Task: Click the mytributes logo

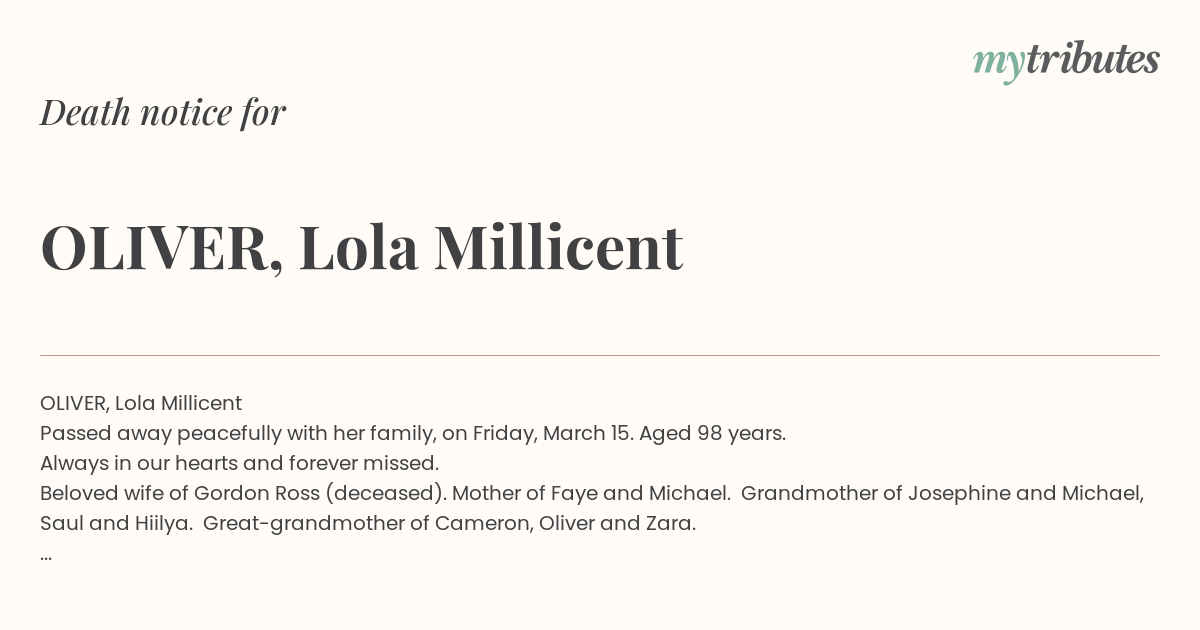Action: click(x=1066, y=62)
